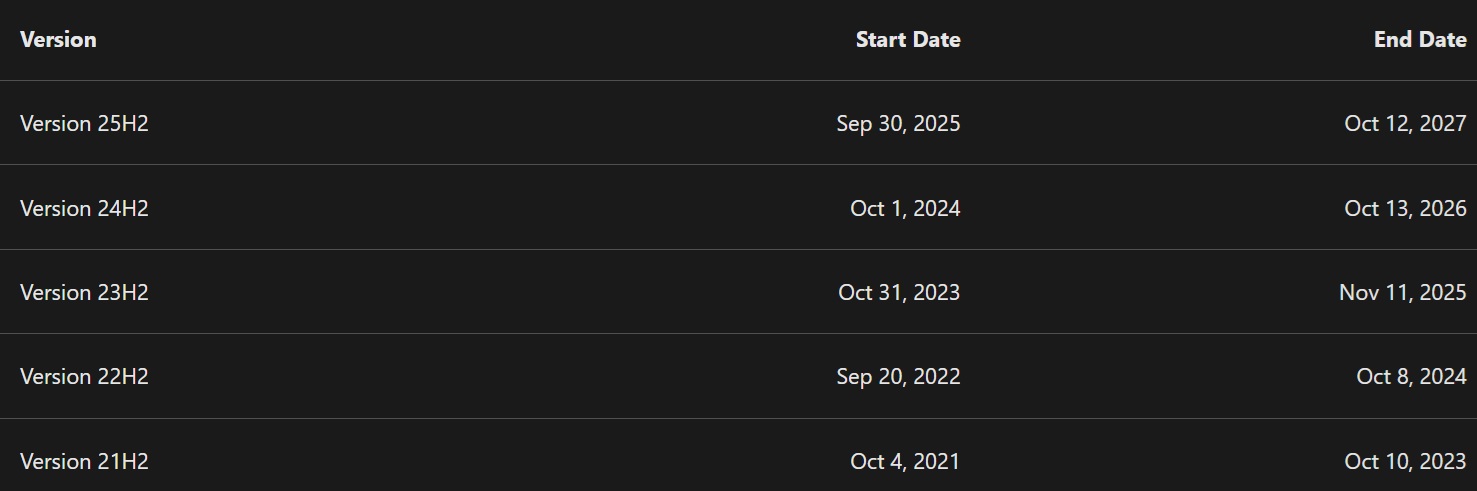Click end date Oct 10, 2023
The width and height of the screenshot is (1477, 491).
(1405, 461)
